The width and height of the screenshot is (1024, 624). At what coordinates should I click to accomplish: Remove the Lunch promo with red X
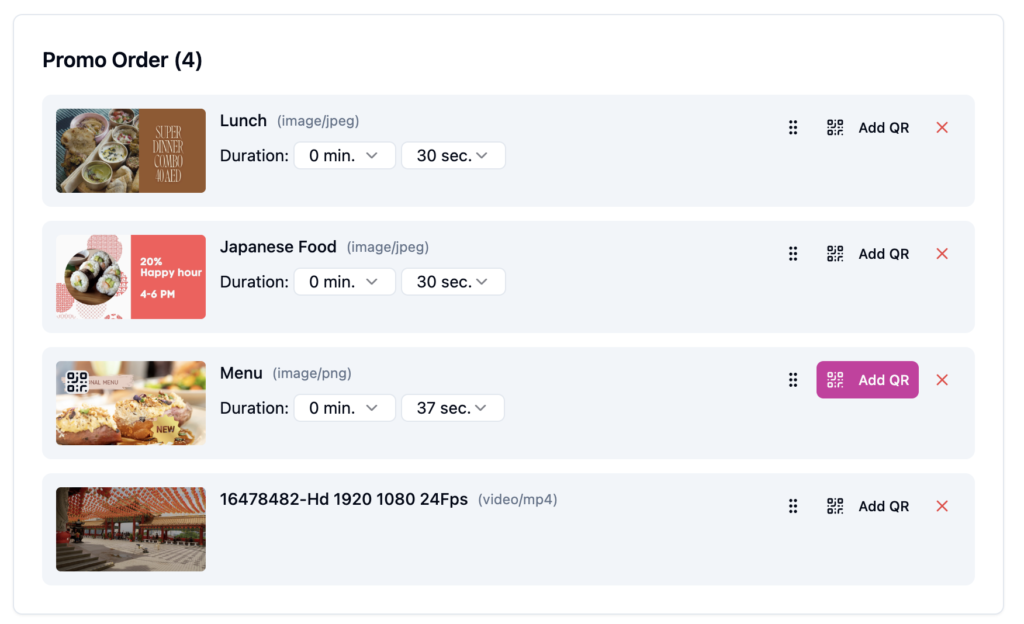tap(942, 128)
